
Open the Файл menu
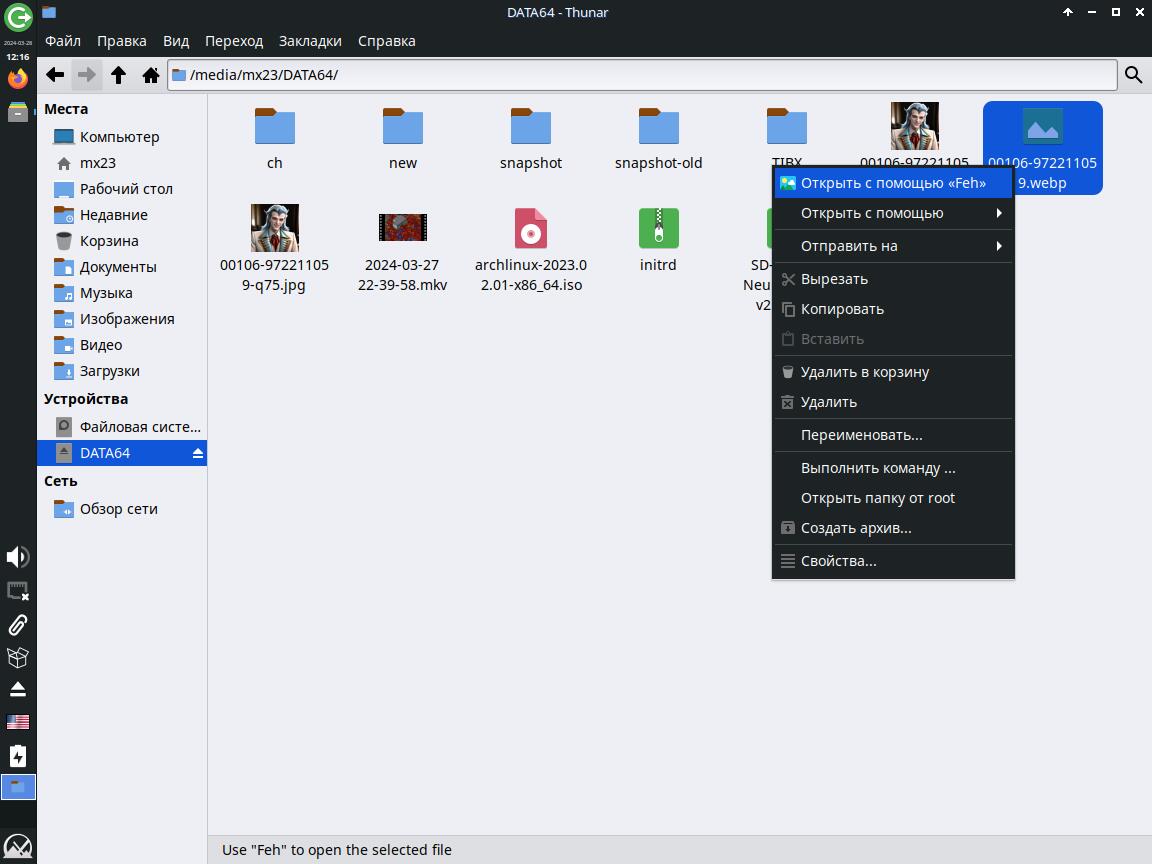[x=63, y=41]
